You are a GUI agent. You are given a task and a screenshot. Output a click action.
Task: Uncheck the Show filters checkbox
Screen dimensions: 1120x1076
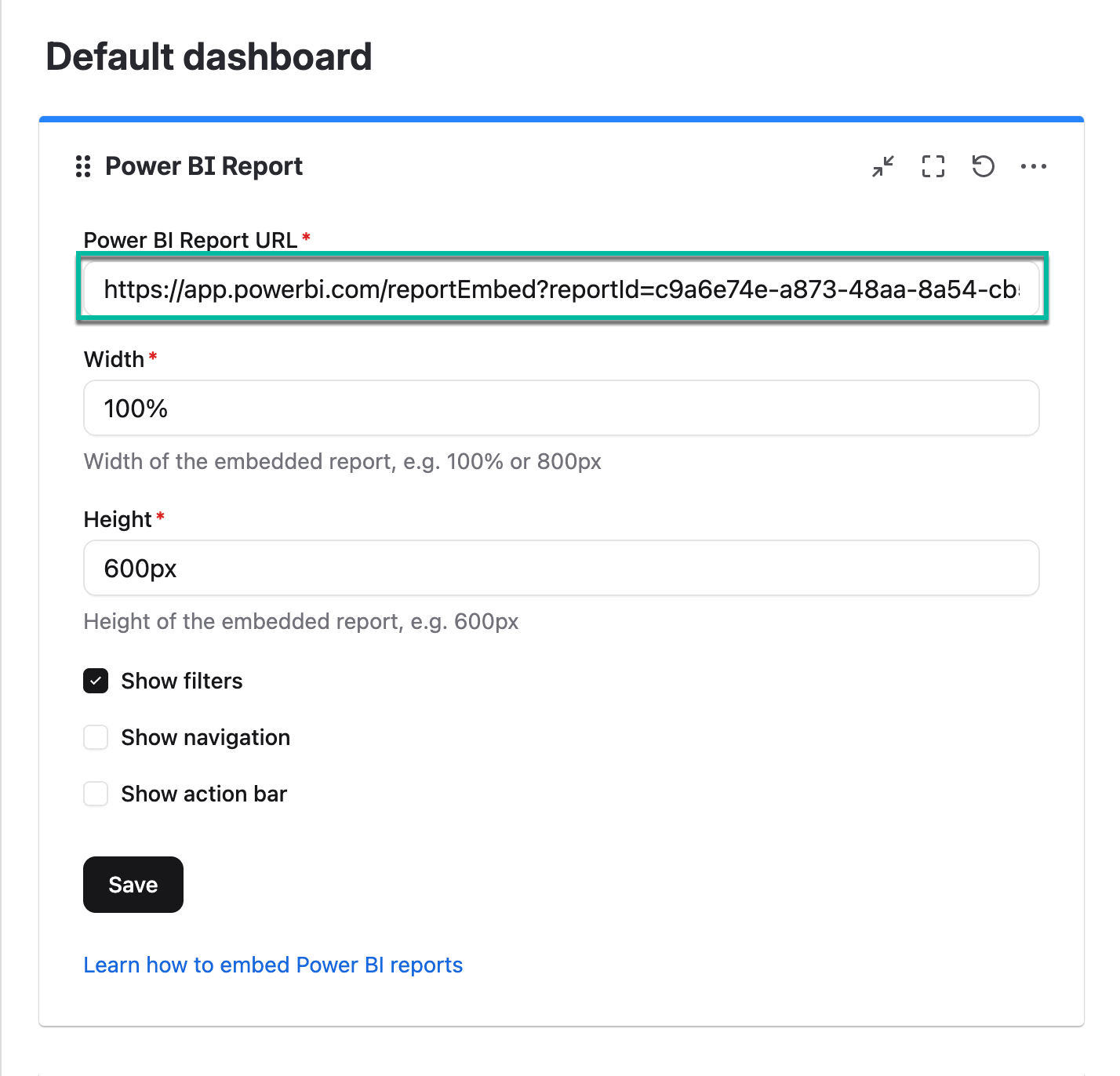96,681
